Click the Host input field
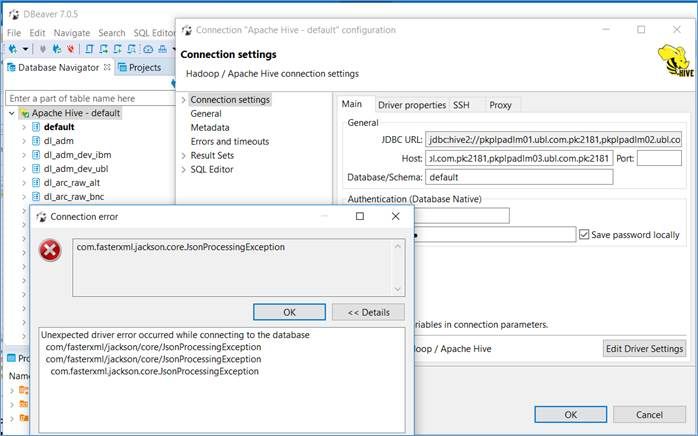 [519, 158]
